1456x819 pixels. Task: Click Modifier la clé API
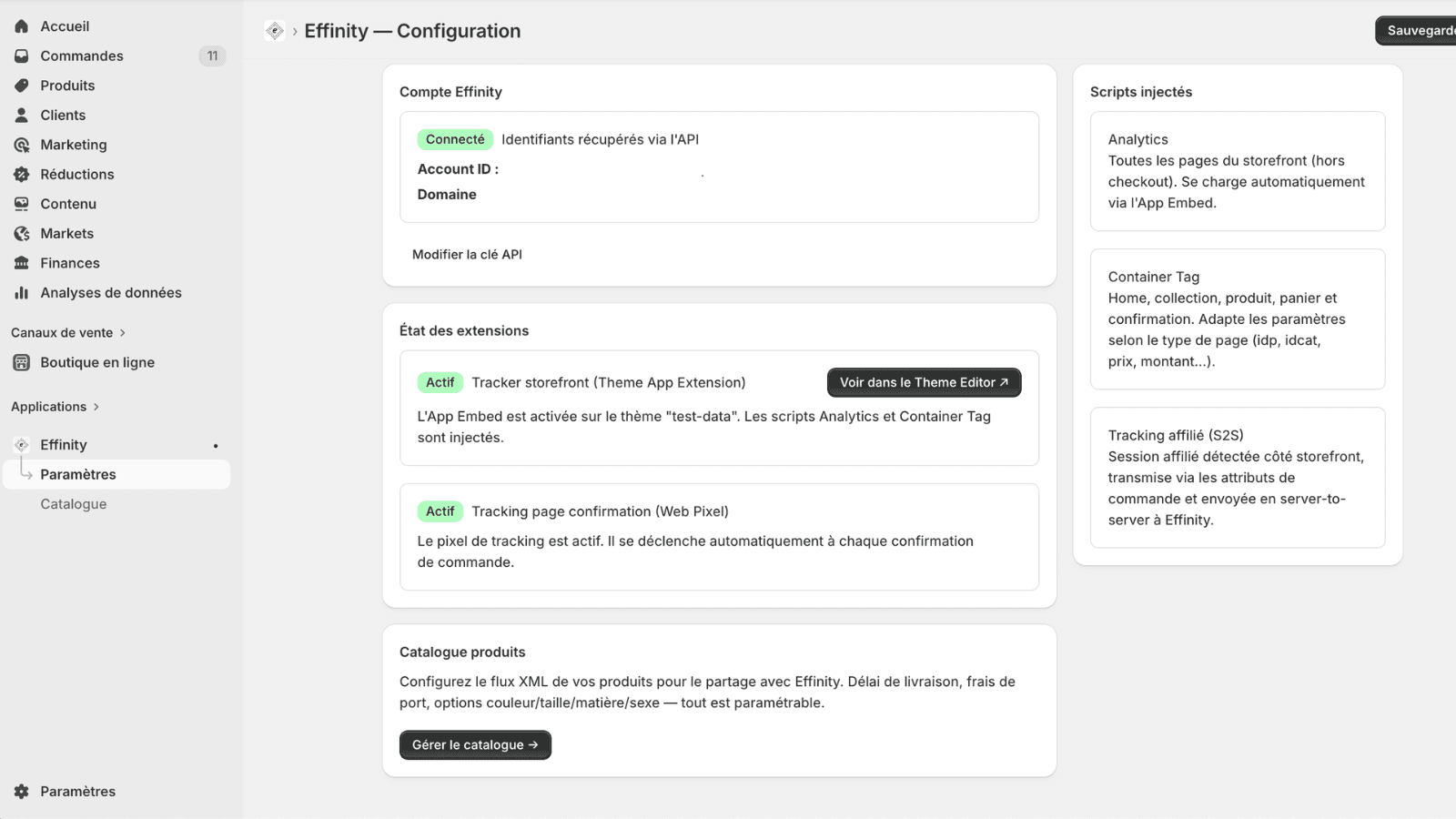tap(467, 255)
